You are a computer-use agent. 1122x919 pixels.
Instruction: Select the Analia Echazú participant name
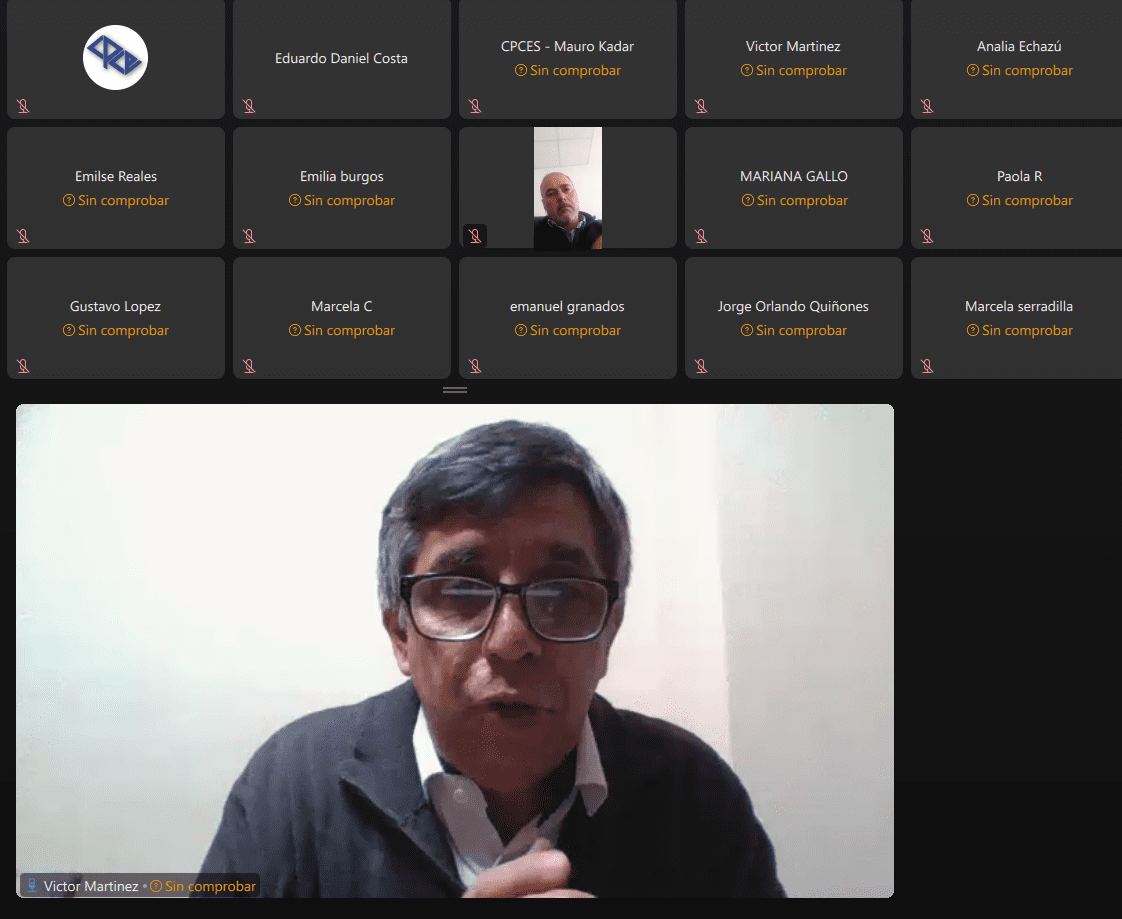[x=1019, y=47]
